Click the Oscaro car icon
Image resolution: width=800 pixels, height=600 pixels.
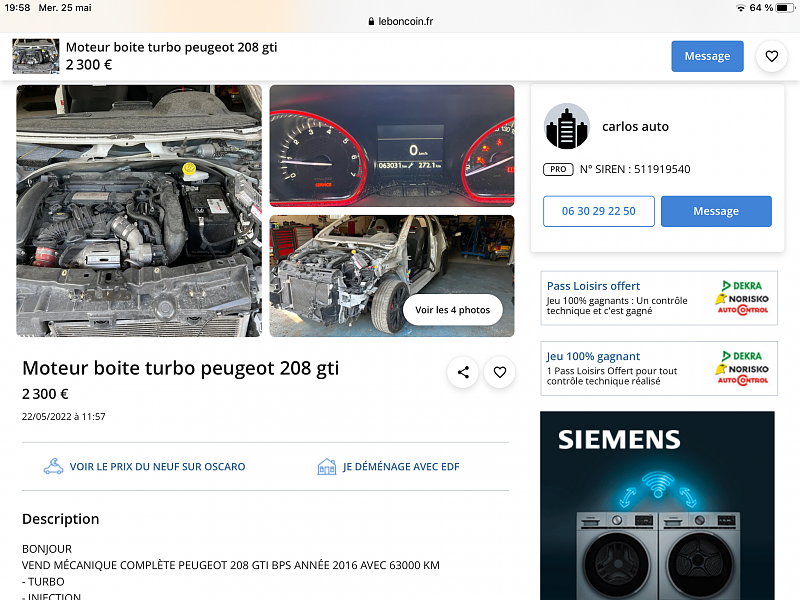[54, 466]
